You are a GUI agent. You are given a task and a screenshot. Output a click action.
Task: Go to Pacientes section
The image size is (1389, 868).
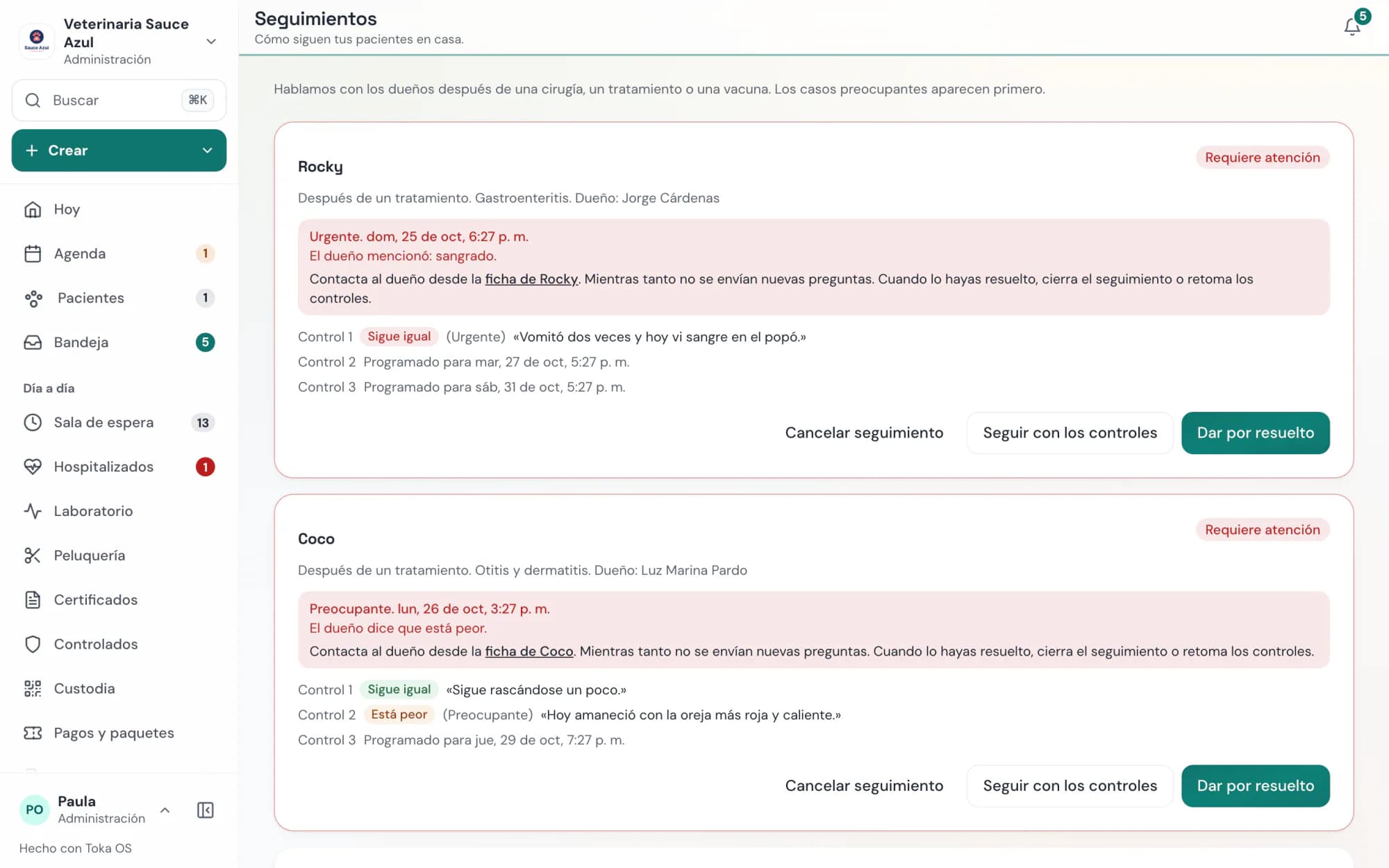pos(119,298)
